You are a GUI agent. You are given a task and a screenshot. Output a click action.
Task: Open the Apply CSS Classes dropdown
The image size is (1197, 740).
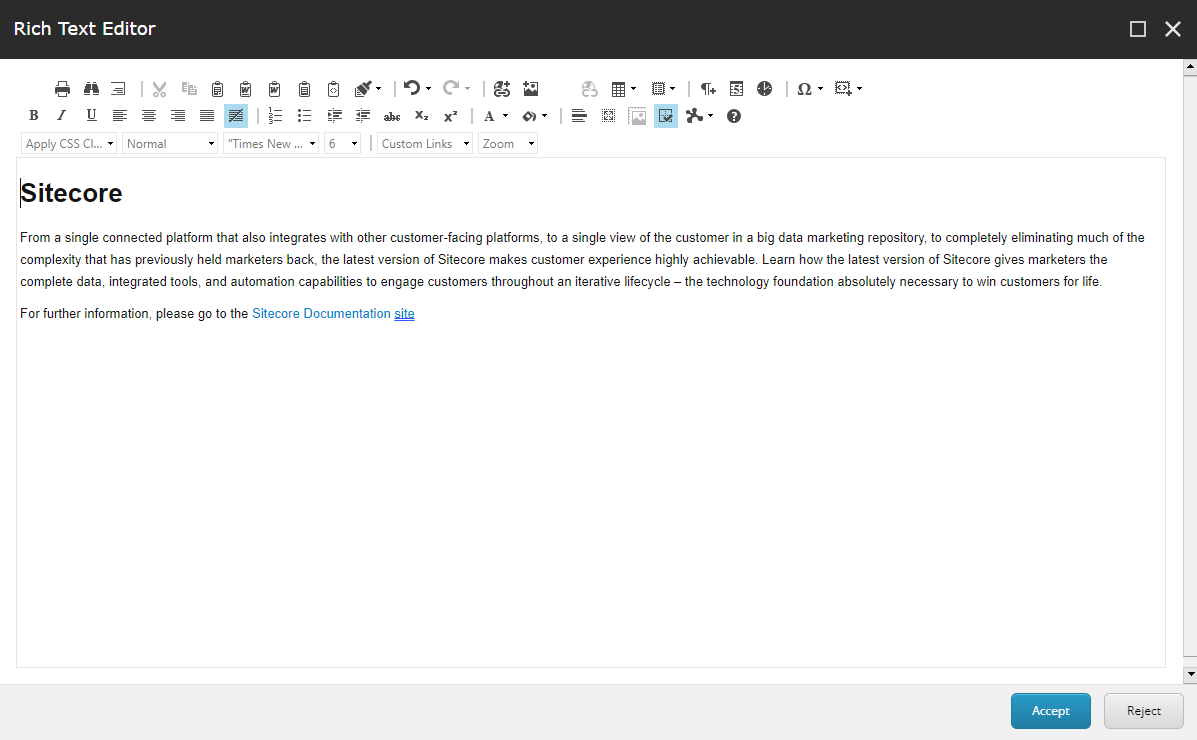pos(68,143)
